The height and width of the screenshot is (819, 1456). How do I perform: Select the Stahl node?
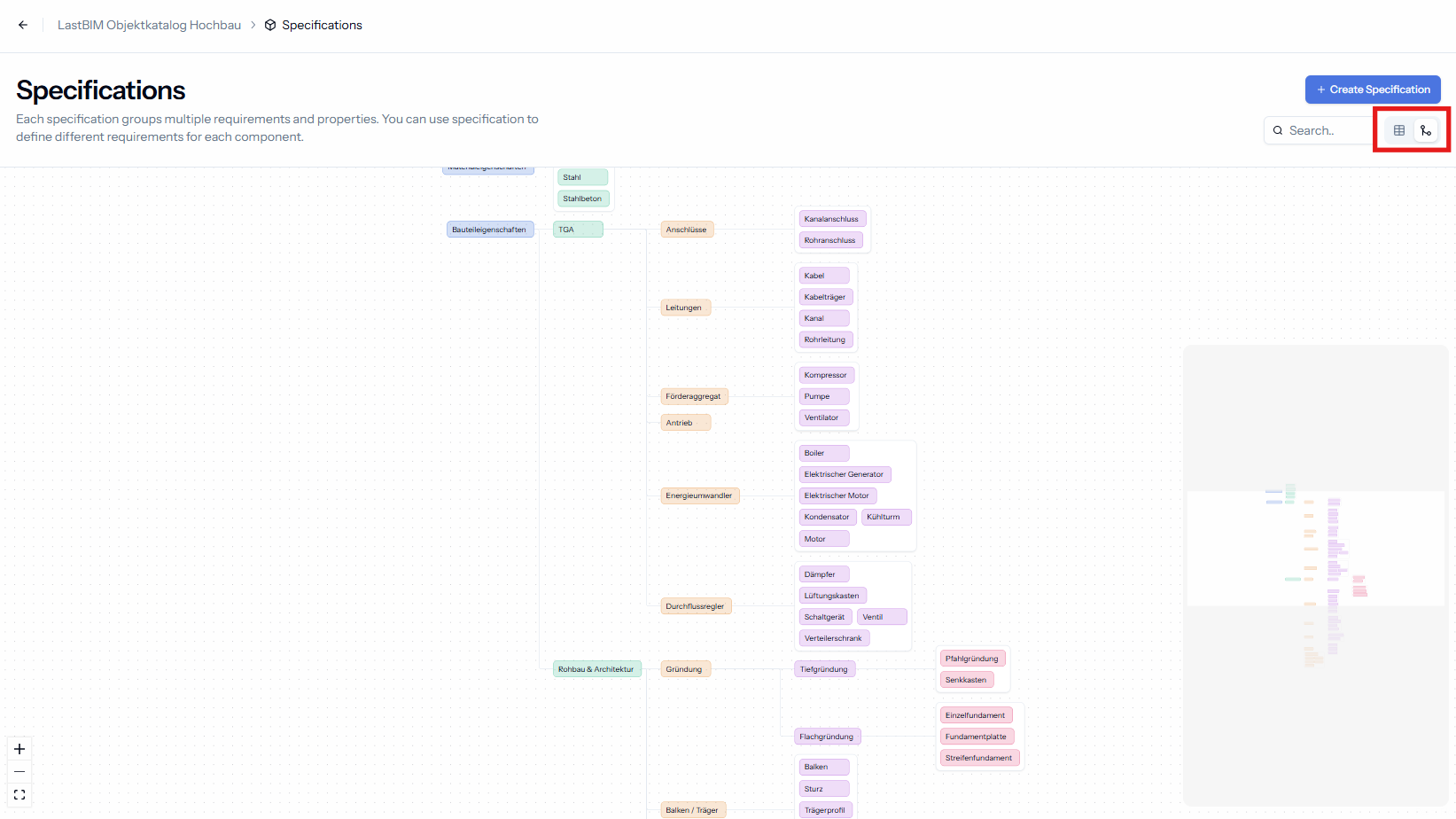click(x=583, y=177)
